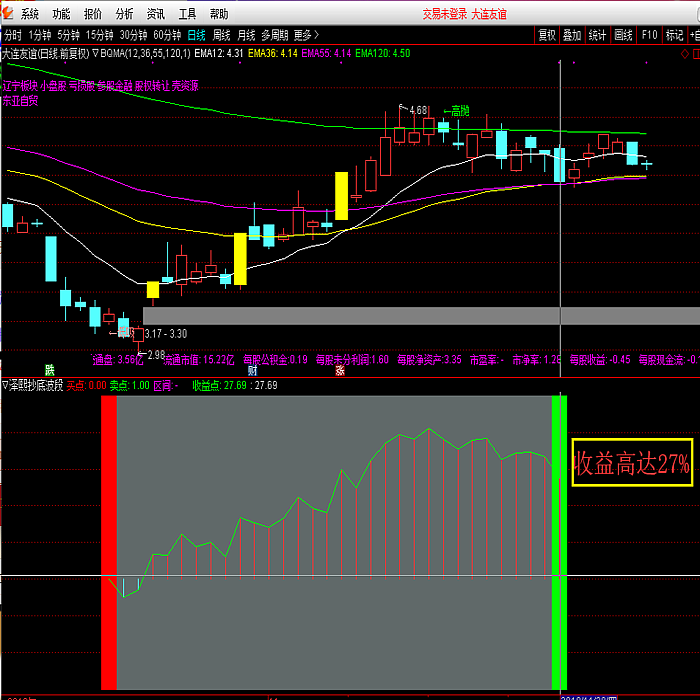Expand the 更多 period options
Screen dimensions: 700x700
coord(306,35)
